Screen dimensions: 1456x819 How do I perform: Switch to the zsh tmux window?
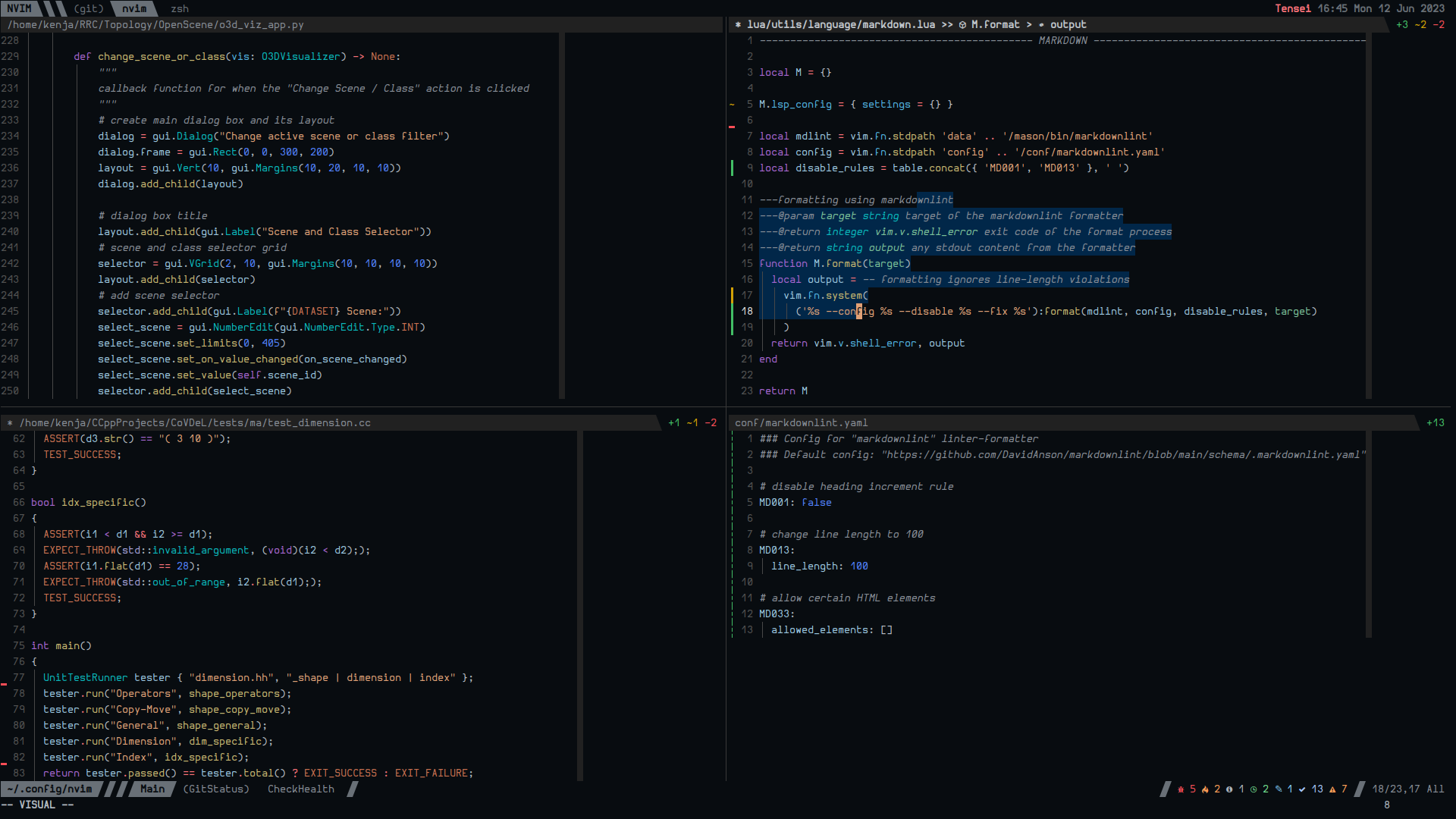tap(180, 8)
